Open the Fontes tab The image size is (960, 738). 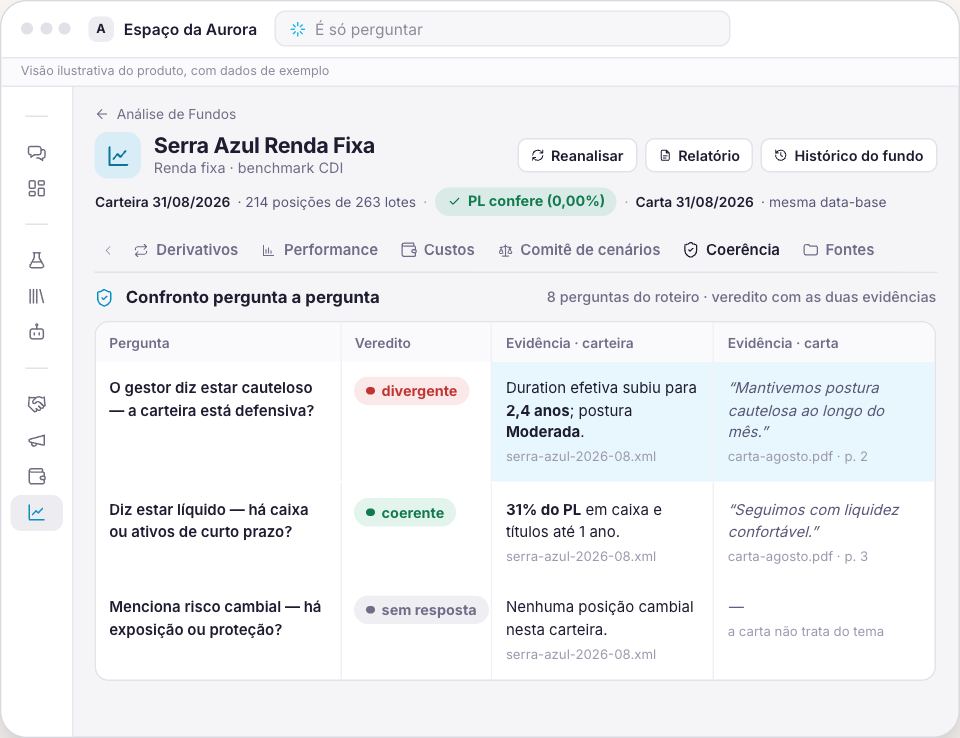839,250
